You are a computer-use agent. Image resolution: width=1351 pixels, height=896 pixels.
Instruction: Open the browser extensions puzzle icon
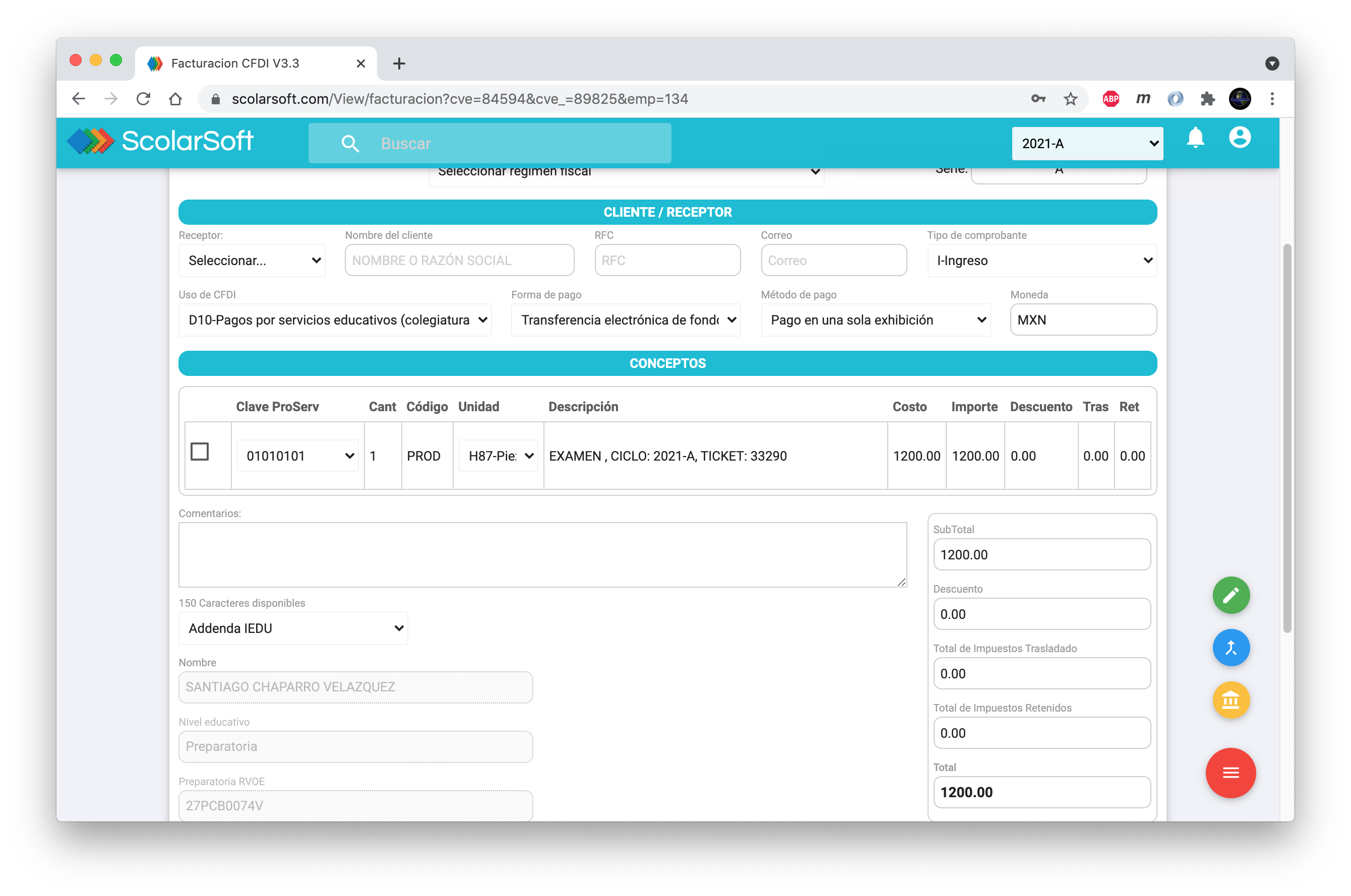pos(1207,99)
